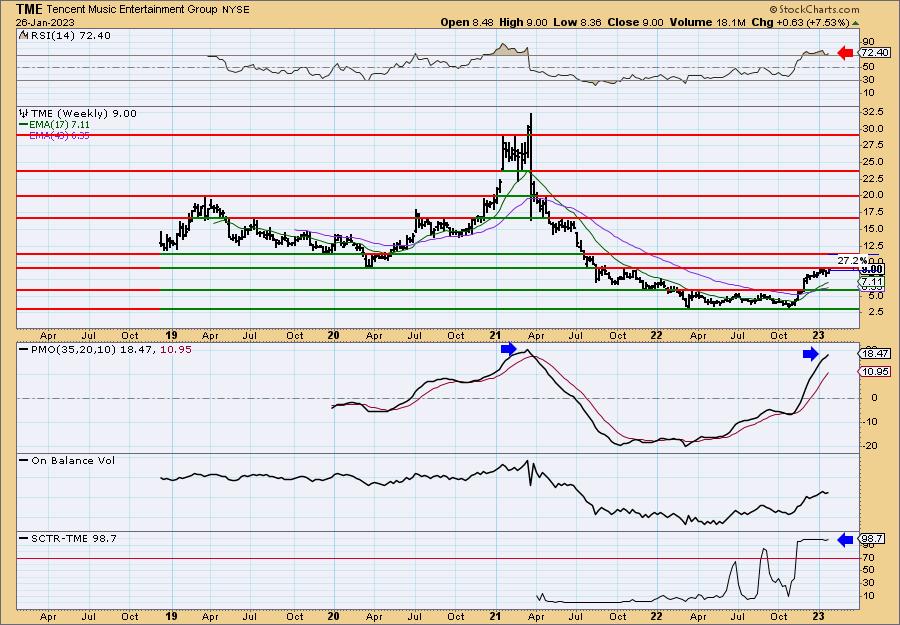
Task: Click the green up-triangle change indicator
Action: (855, 23)
